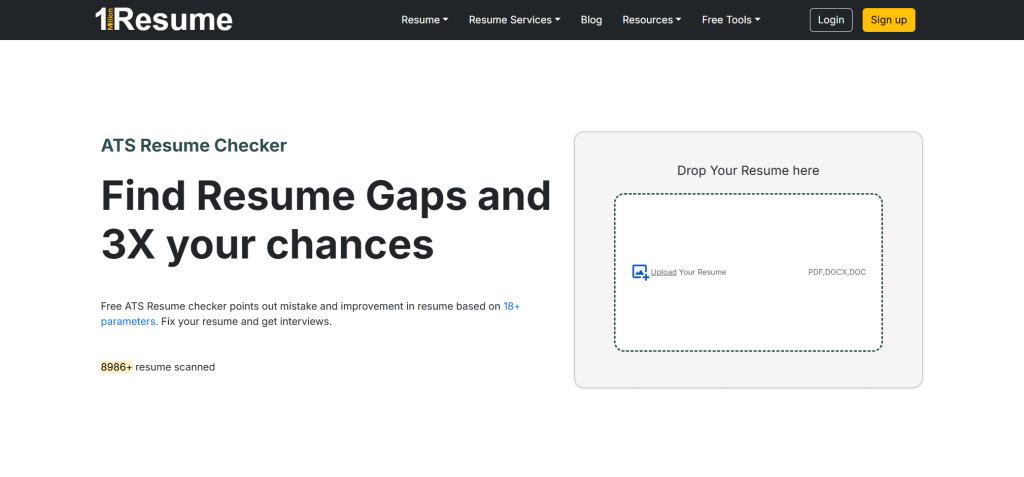Click the Find Resume Gaps headline
The image size is (1024, 477).
click(x=326, y=220)
